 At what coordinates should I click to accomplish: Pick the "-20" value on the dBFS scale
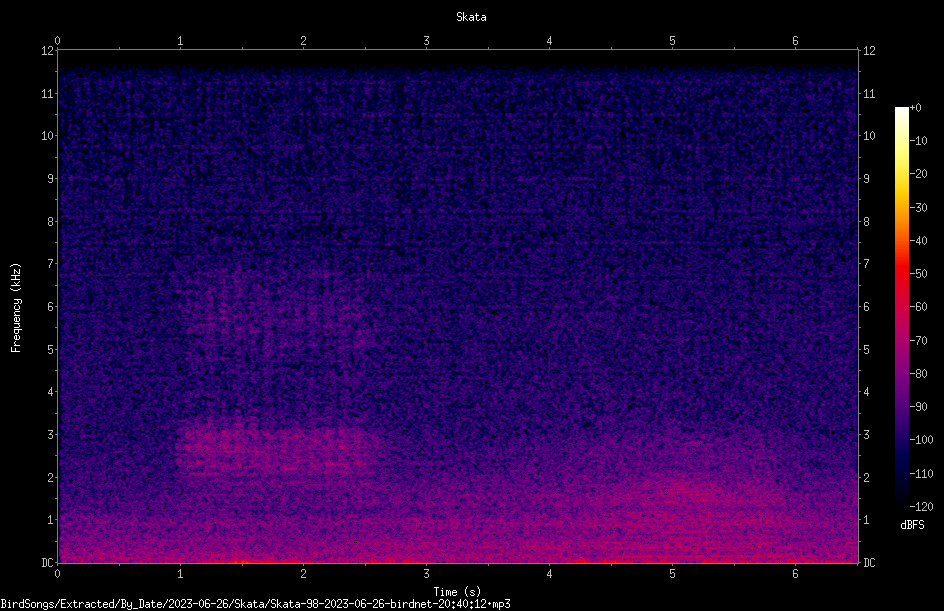[x=918, y=174]
